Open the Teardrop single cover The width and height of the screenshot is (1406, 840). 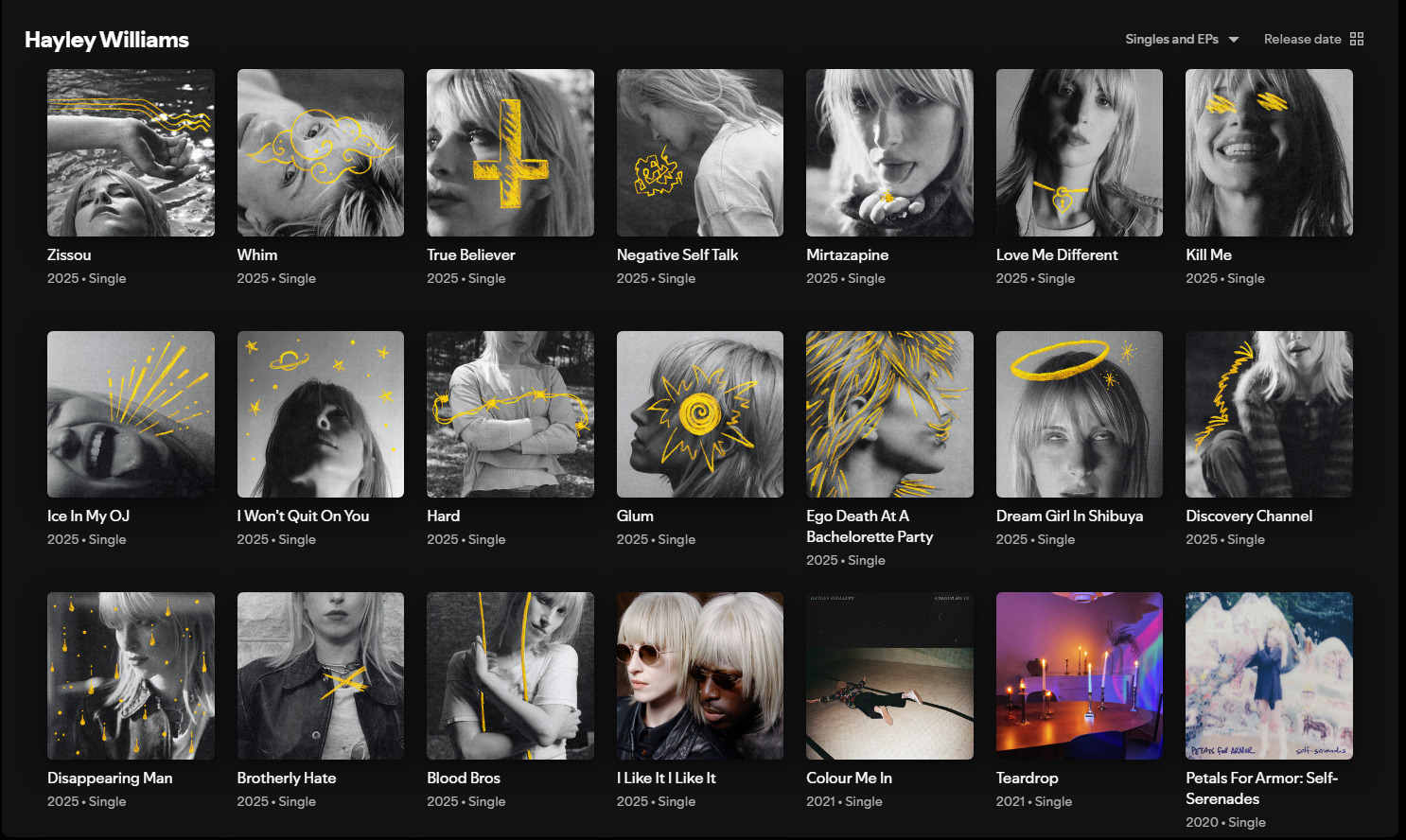pyautogui.click(x=1080, y=675)
